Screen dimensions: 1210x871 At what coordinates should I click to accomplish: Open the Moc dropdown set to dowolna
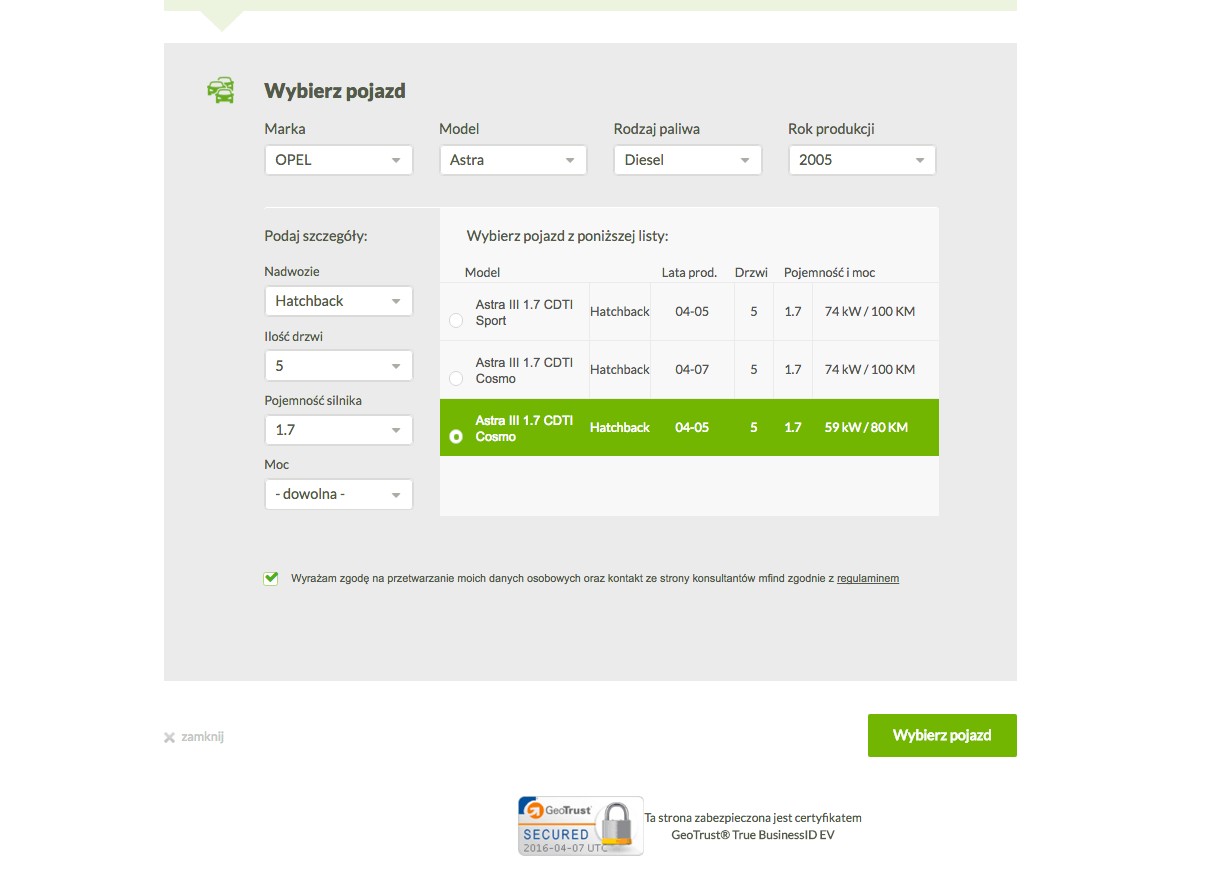click(338, 494)
